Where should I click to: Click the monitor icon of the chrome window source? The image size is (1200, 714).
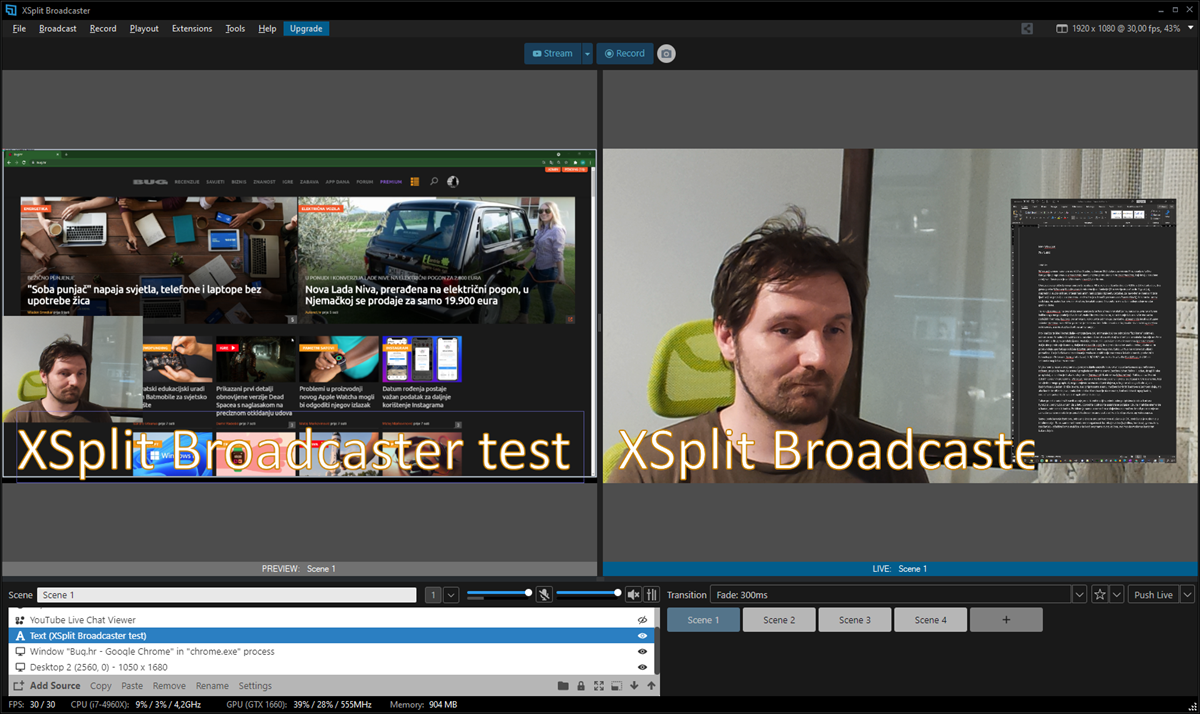(x=20, y=652)
